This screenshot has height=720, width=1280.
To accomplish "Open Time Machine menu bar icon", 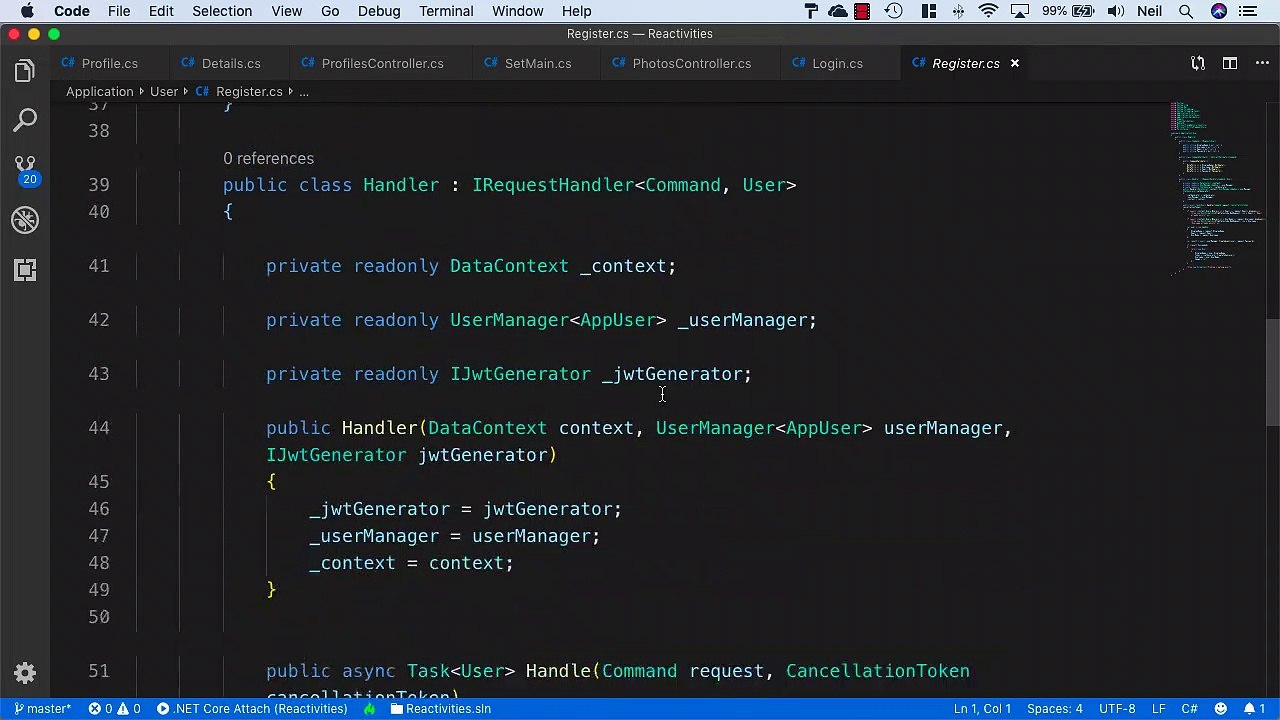I will pyautogui.click(x=894, y=11).
